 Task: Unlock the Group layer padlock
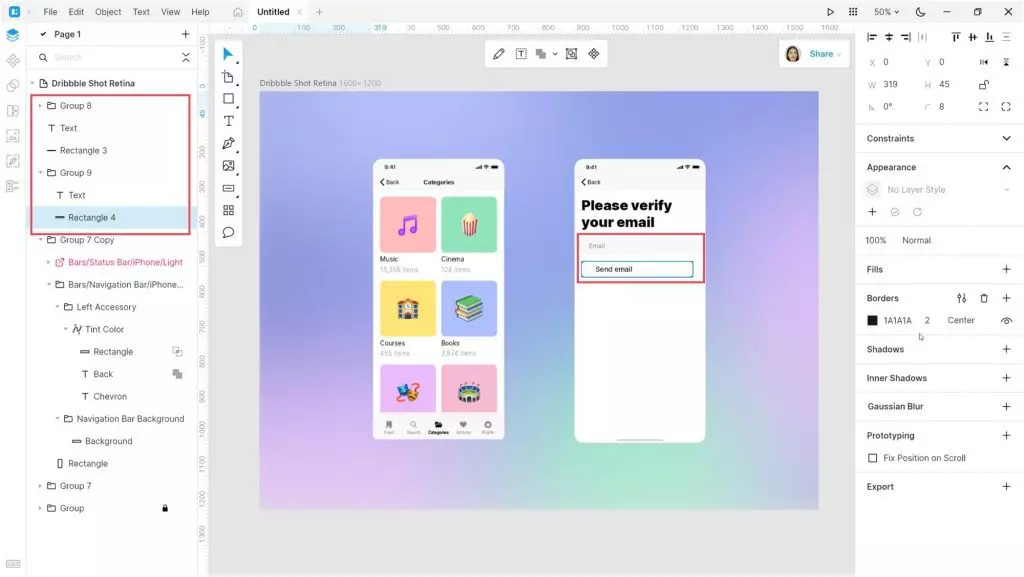165,508
